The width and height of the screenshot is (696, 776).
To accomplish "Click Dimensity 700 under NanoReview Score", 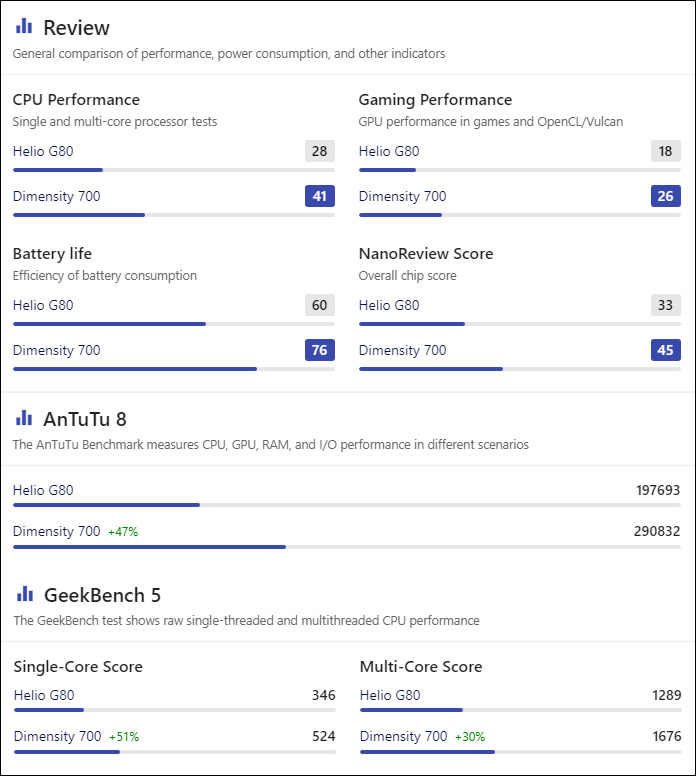I will [x=402, y=350].
